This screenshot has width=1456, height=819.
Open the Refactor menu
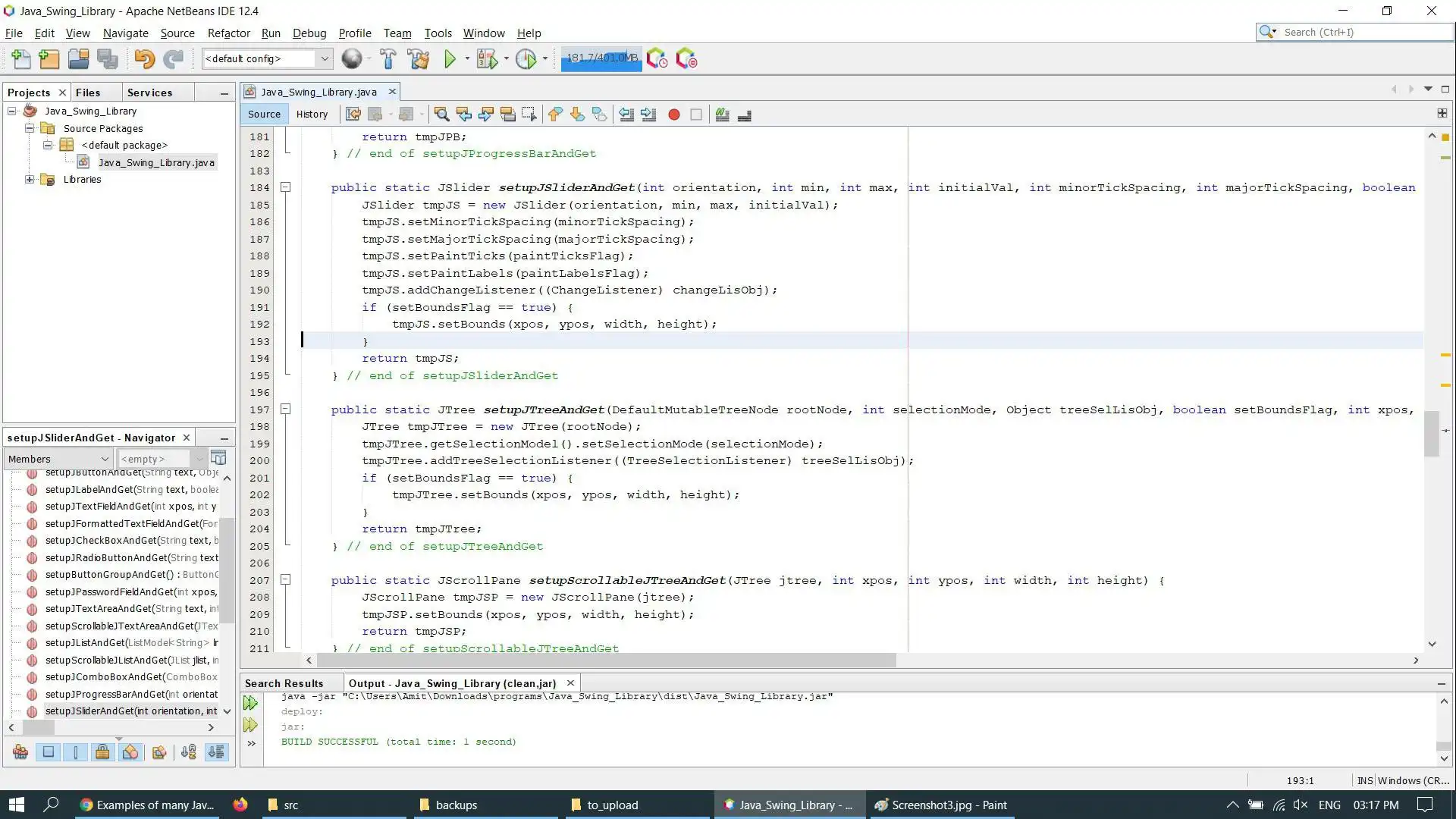(x=228, y=33)
